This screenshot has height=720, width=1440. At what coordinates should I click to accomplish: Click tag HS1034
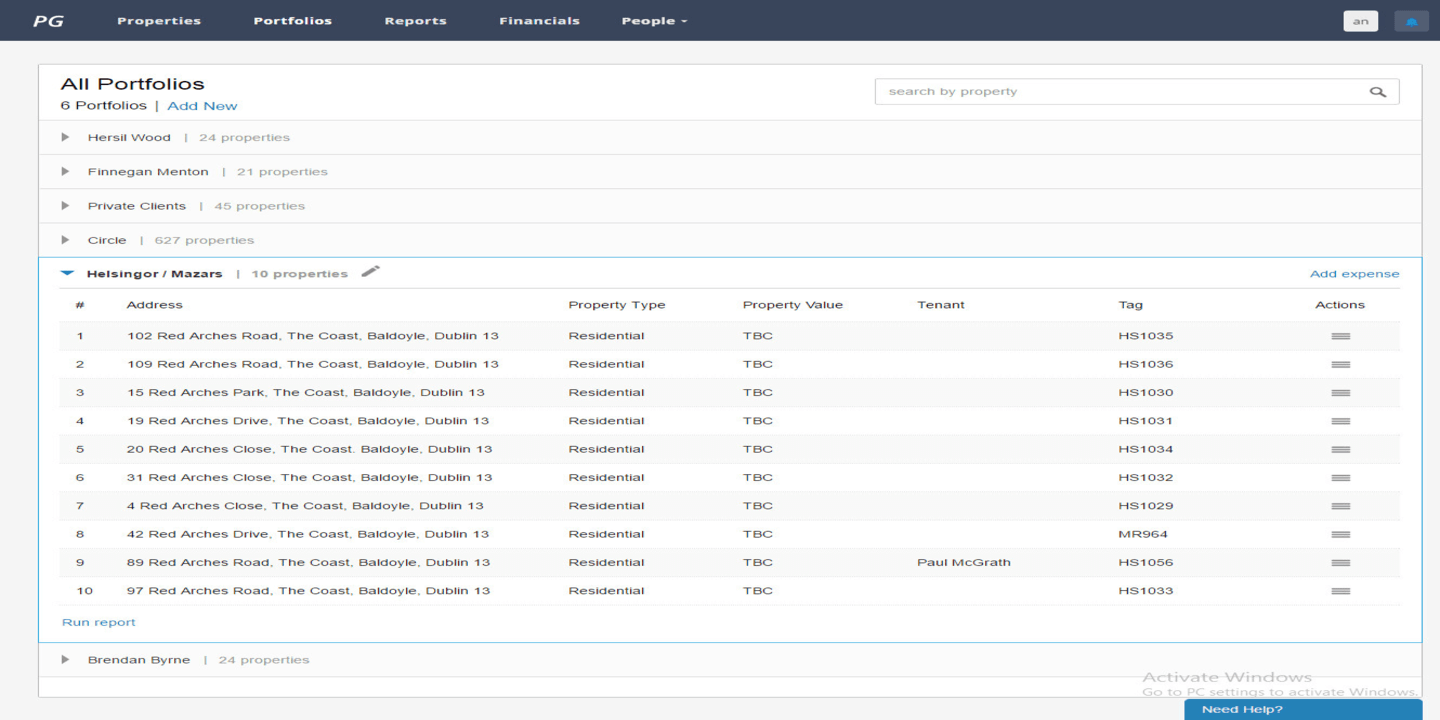coord(1146,449)
